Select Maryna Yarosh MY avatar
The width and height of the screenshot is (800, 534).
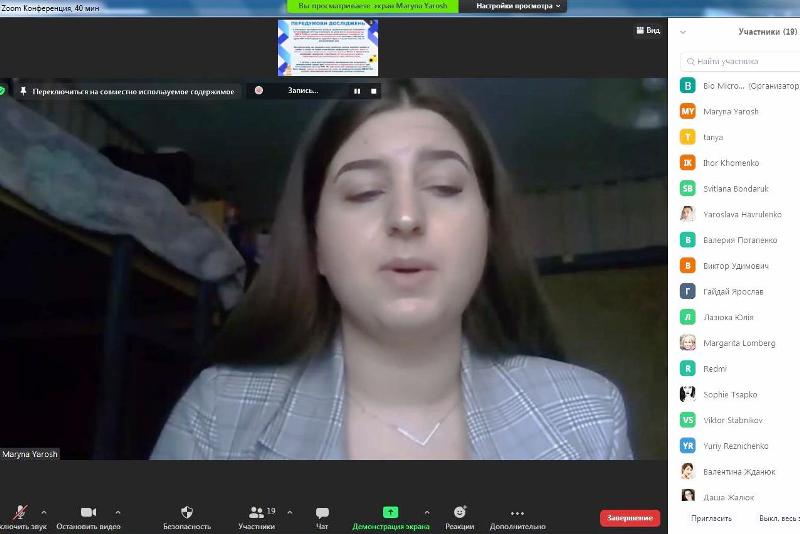(688, 111)
